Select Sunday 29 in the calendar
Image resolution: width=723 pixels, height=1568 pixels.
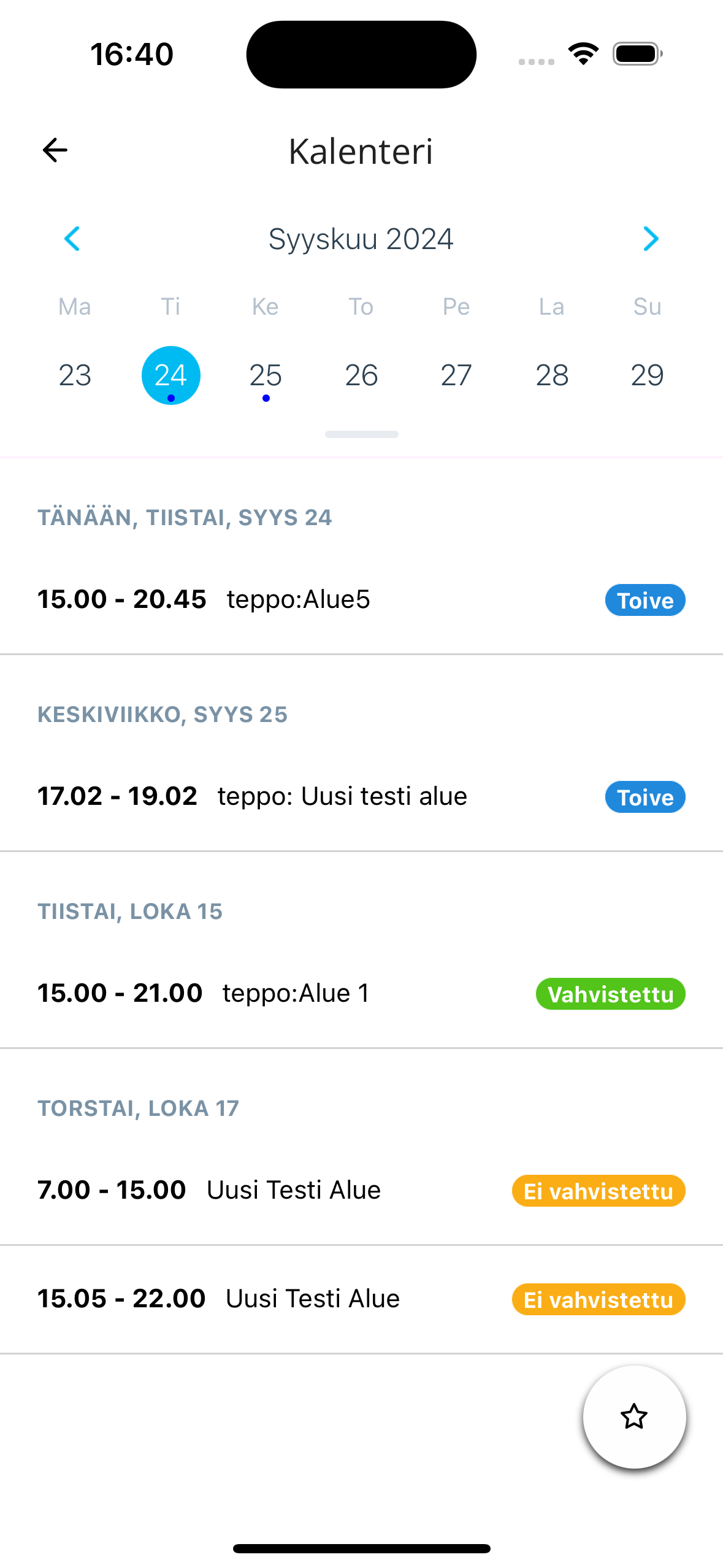click(x=647, y=375)
